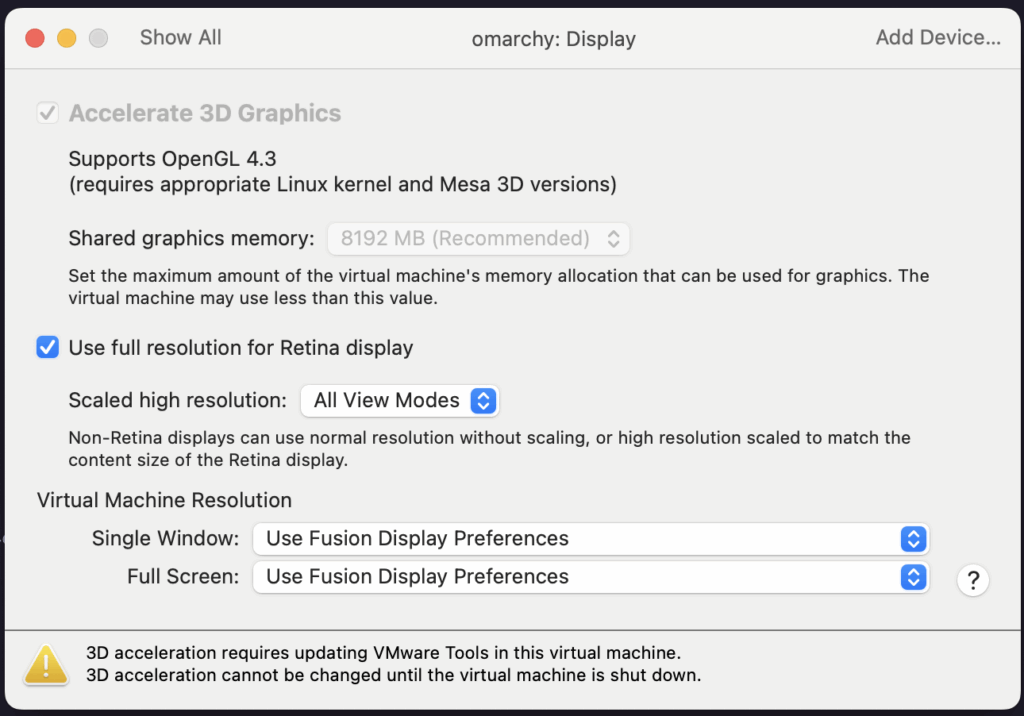Open the Full Screen resolution dropdown

point(590,577)
